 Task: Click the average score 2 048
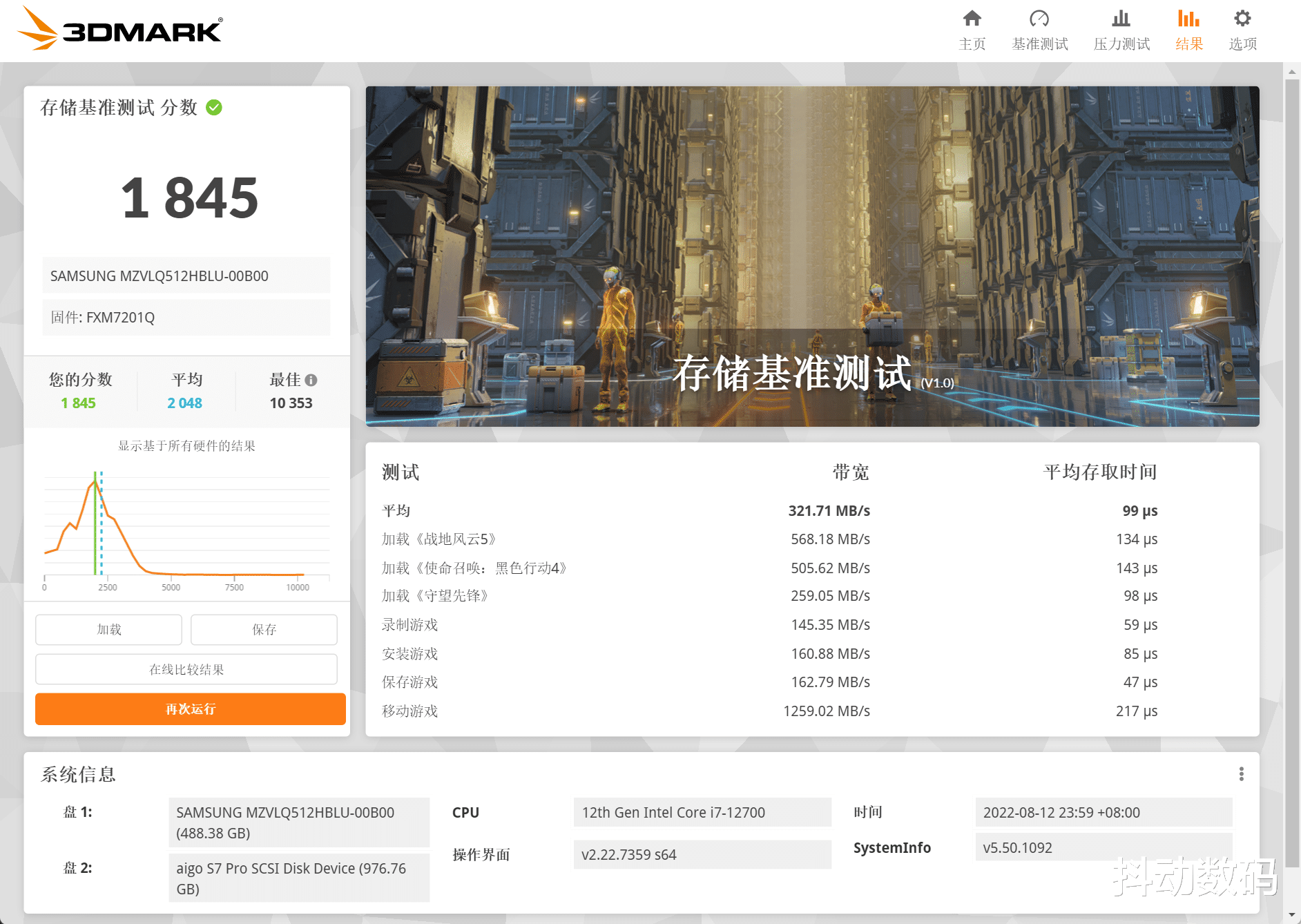point(185,403)
